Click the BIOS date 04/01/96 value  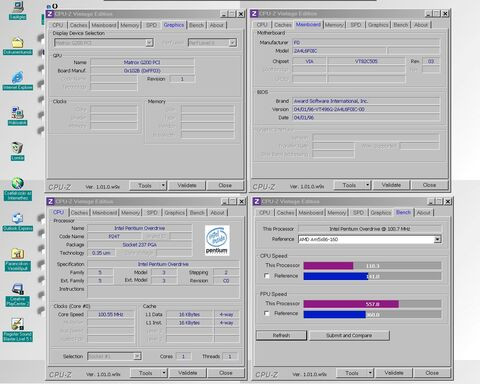click(x=366, y=117)
